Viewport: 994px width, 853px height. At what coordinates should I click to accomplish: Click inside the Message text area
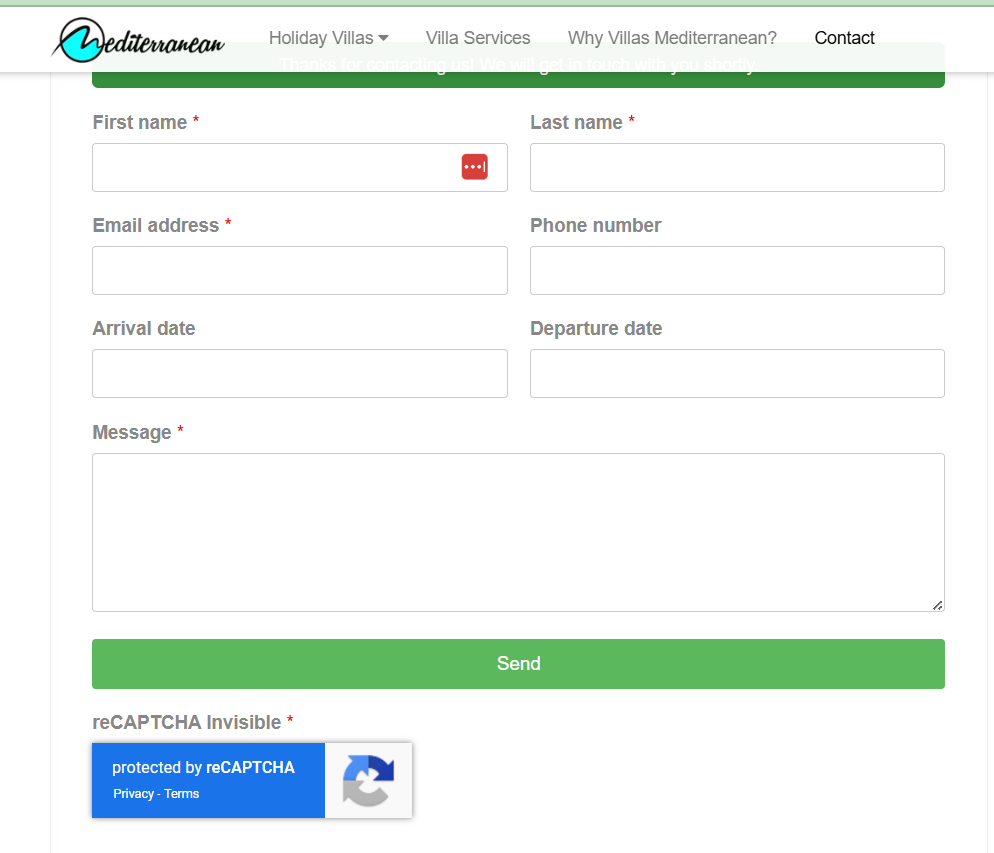(519, 532)
